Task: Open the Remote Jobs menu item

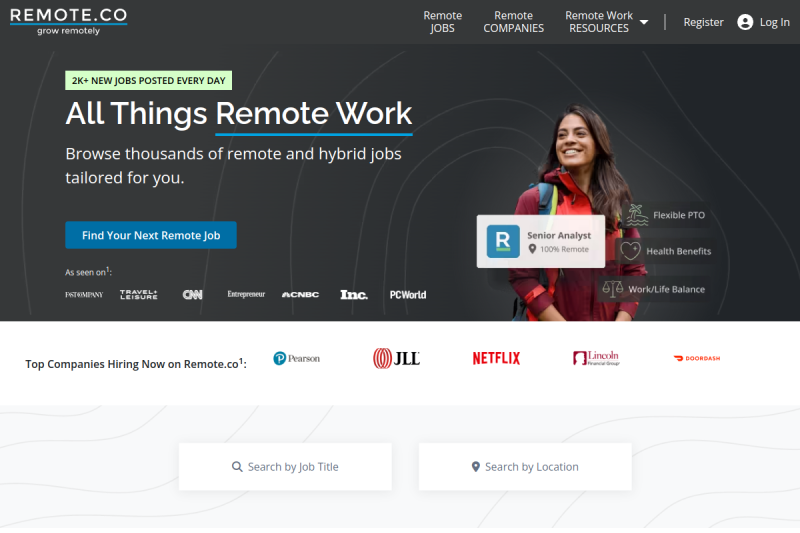Action: (442, 22)
